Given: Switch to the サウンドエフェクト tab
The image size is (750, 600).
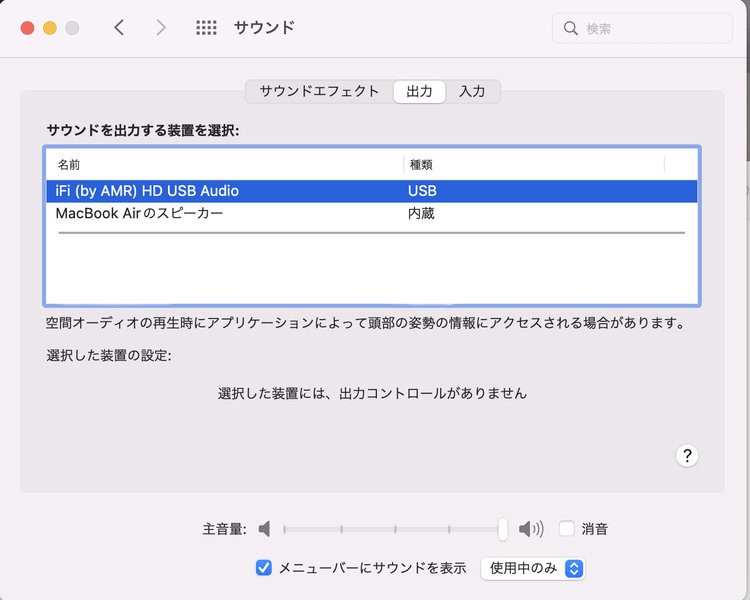Looking at the screenshot, I should (x=319, y=91).
